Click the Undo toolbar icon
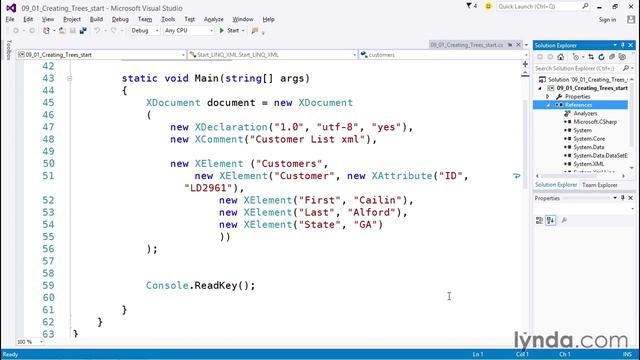Viewport: 640px width, 360px height. [97, 31]
